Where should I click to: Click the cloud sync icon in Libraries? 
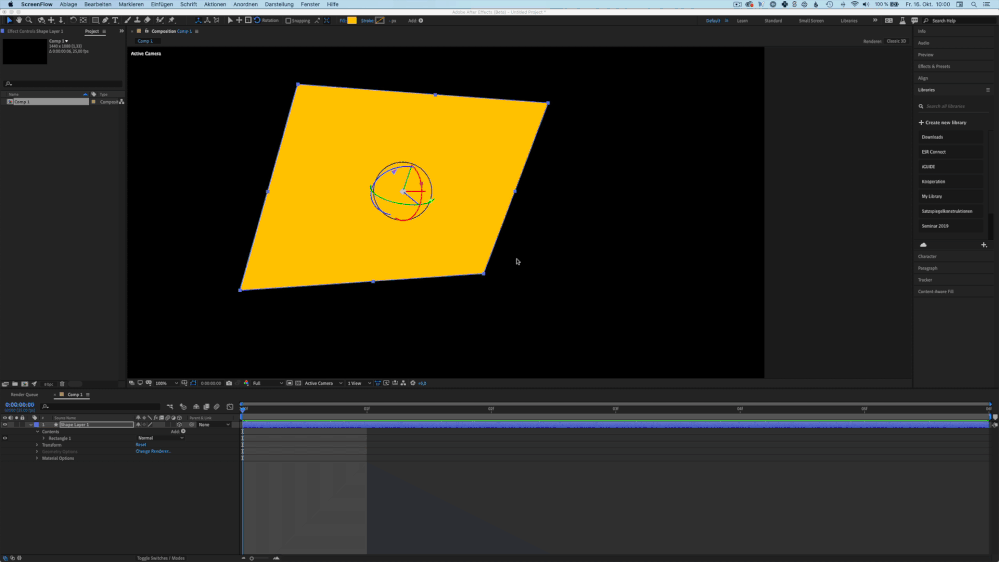click(x=923, y=245)
